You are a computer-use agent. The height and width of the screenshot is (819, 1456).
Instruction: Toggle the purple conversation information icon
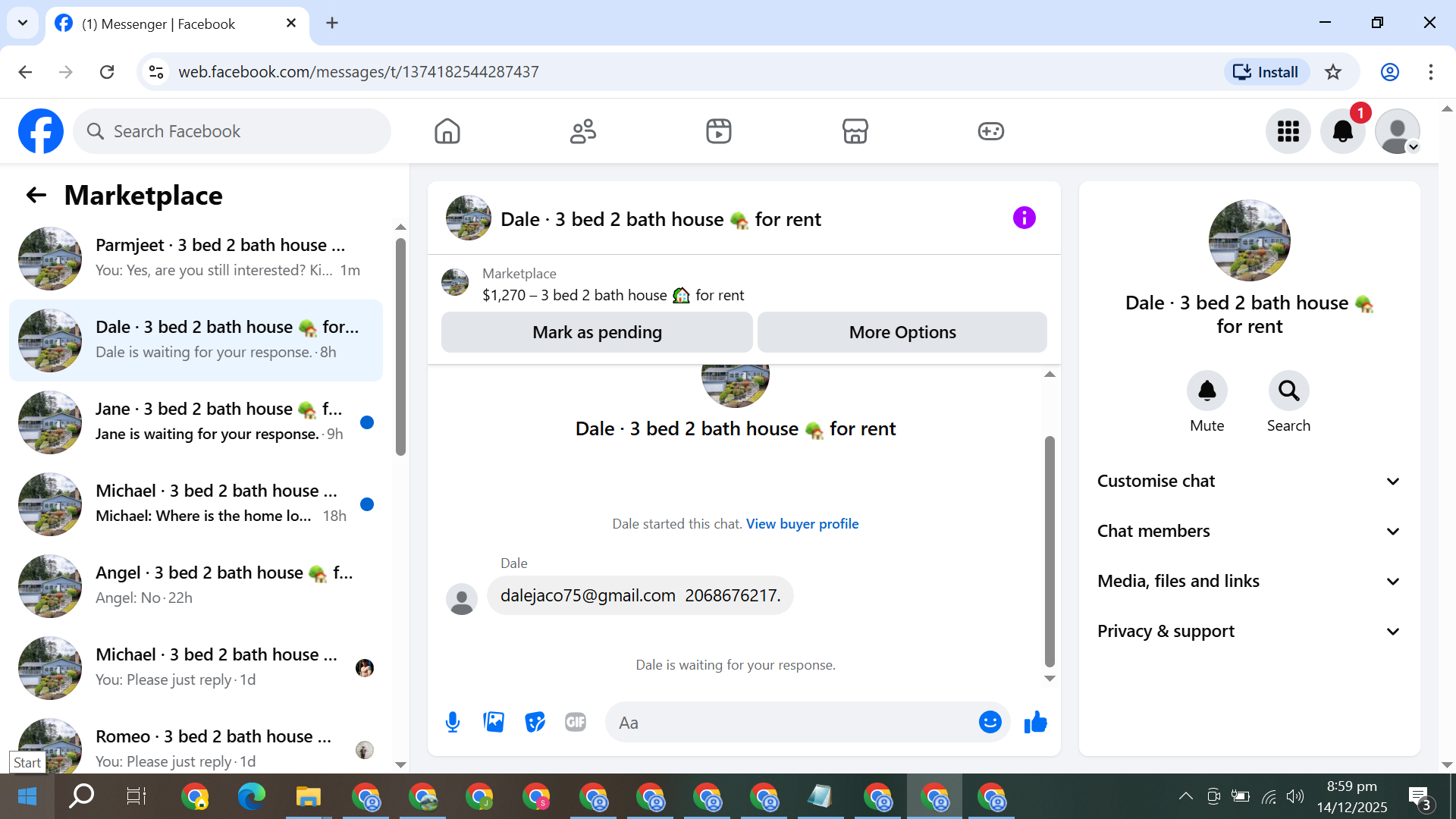coord(1024,218)
